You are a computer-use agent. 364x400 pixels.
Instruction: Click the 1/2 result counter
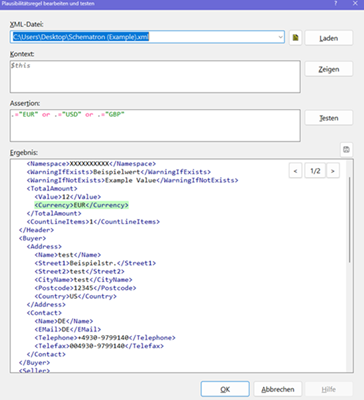(x=315, y=171)
